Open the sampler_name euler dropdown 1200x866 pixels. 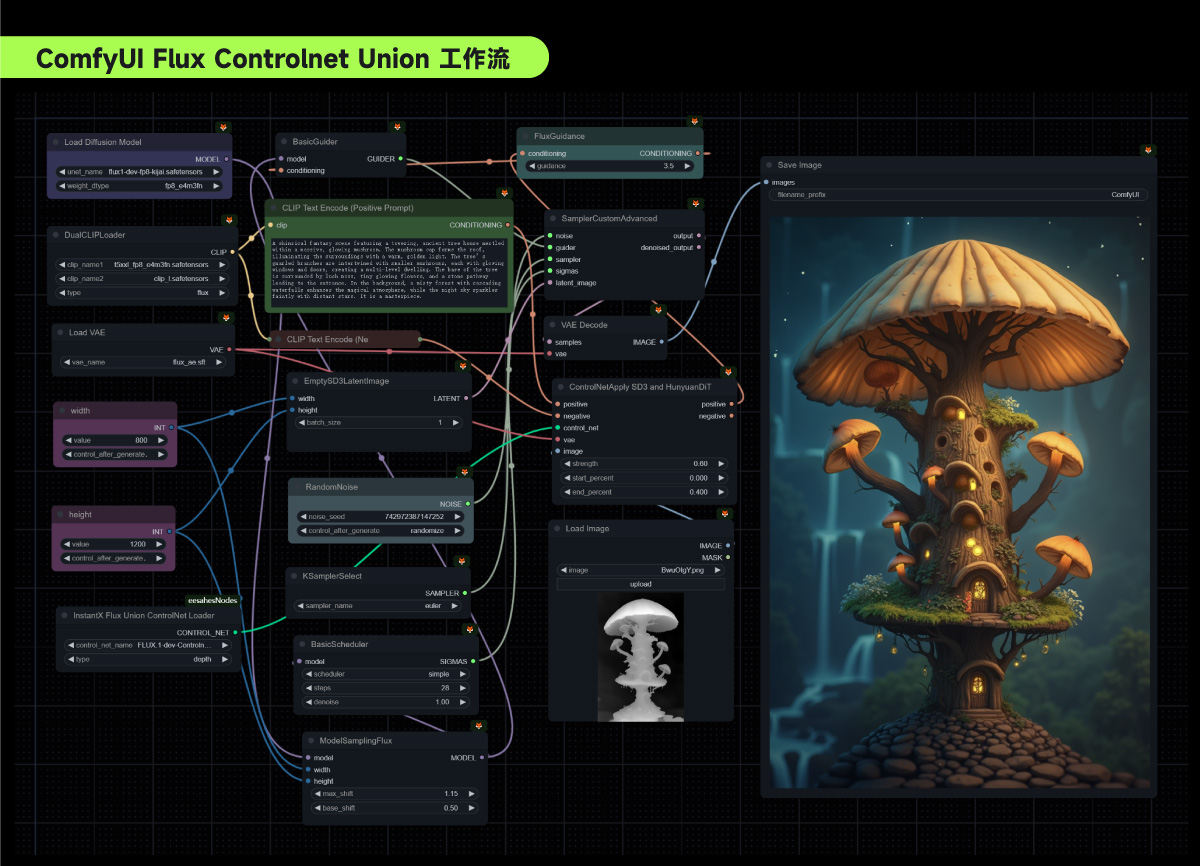point(380,606)
